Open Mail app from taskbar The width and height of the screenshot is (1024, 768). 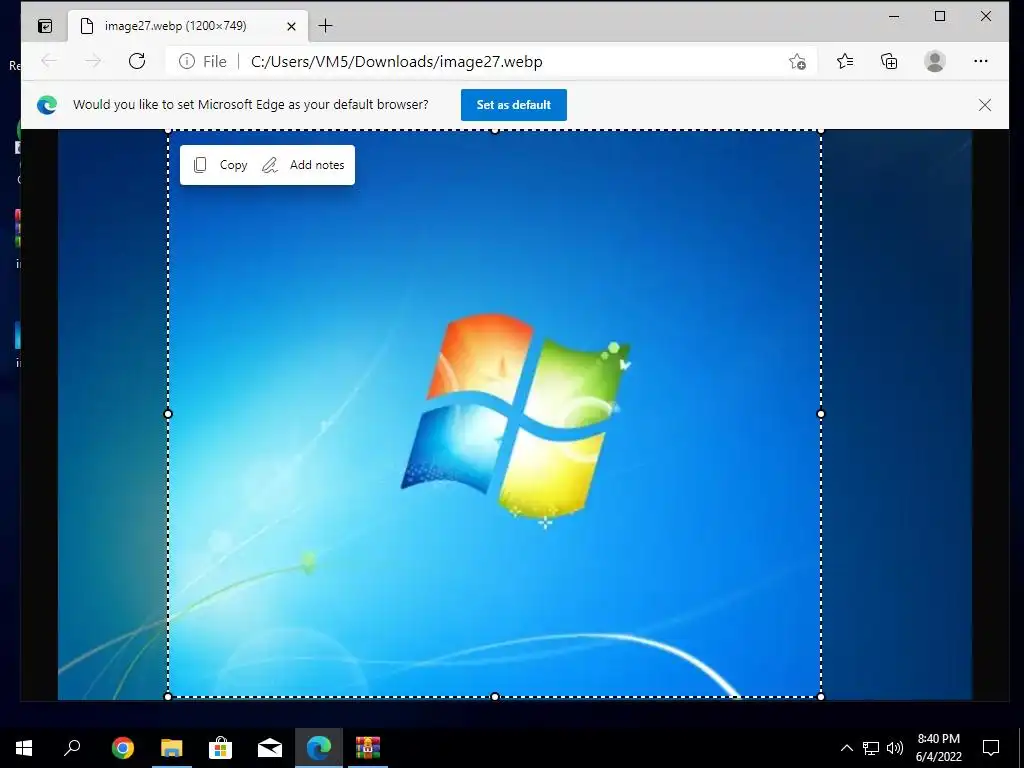pyautogui.click(x=270, y=748)
